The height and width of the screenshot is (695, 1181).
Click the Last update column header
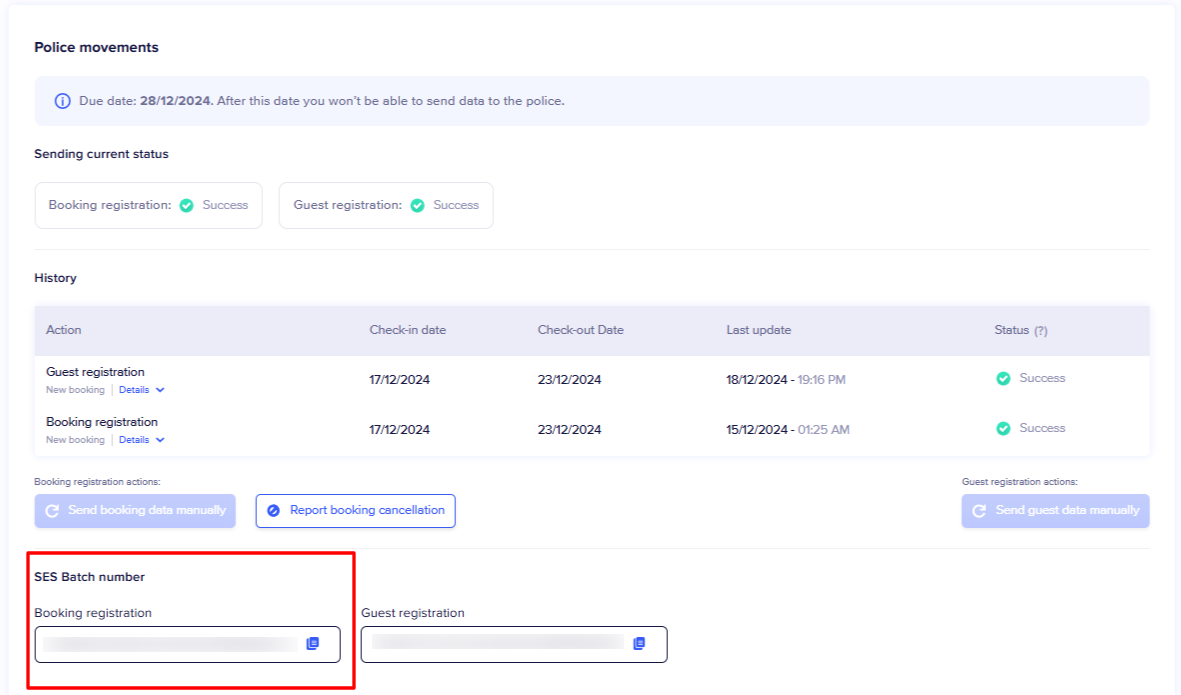click(x=758, y=330)
